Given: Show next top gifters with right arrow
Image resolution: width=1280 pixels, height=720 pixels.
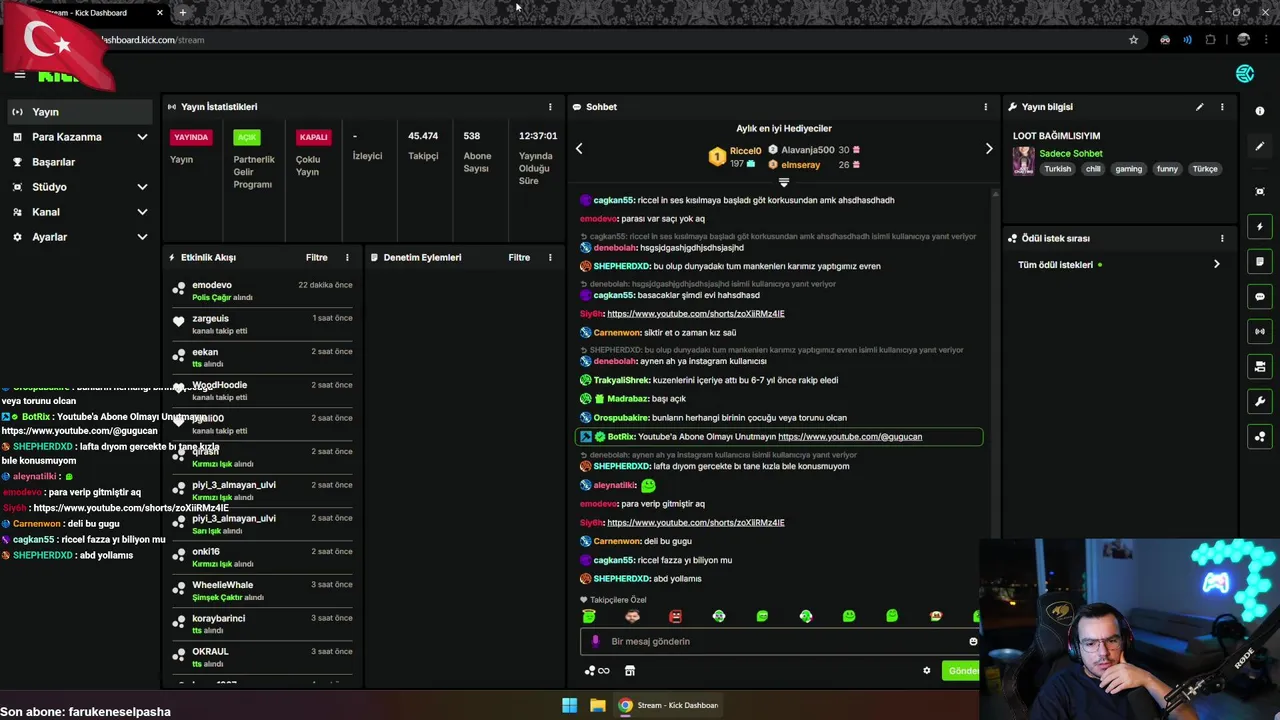Looking at the screenshot, I should tap(989, 148).
